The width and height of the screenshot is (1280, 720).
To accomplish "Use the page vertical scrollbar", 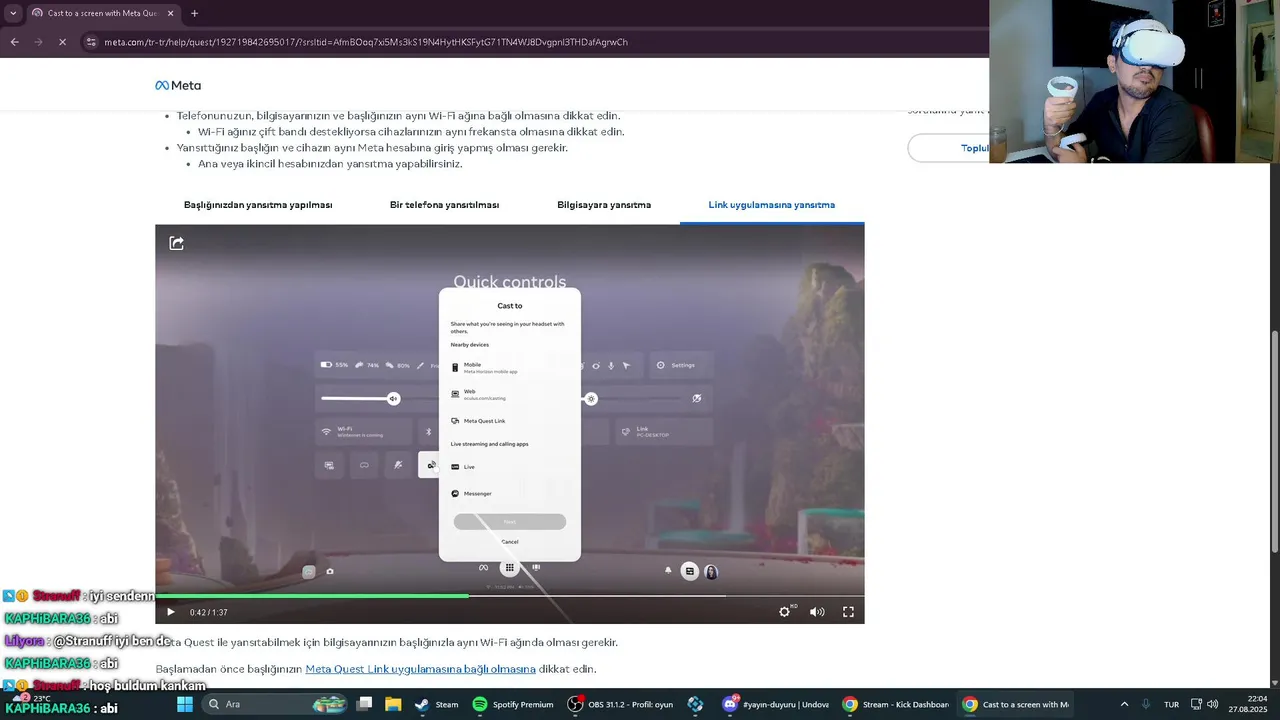I will 1274,441.
